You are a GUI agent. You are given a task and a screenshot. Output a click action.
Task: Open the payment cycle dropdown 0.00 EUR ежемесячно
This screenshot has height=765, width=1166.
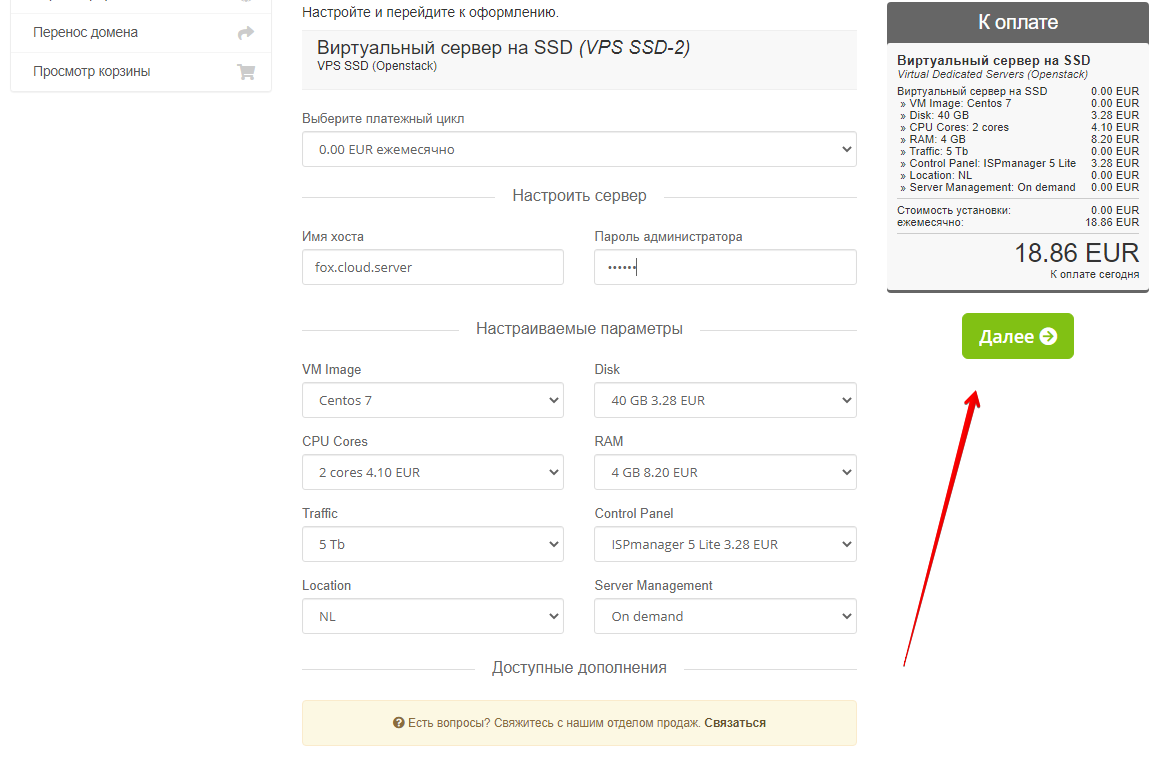tap(579, 149)
